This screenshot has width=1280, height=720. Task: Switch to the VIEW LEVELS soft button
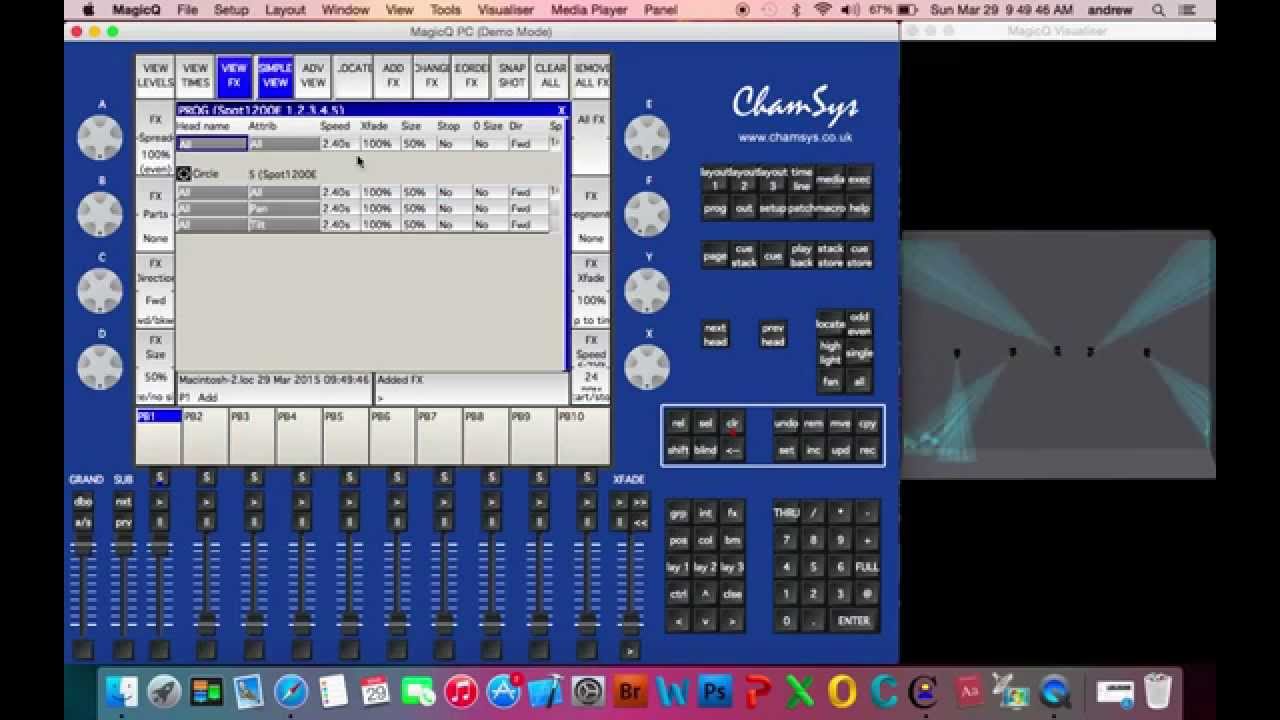click(155, 76)
